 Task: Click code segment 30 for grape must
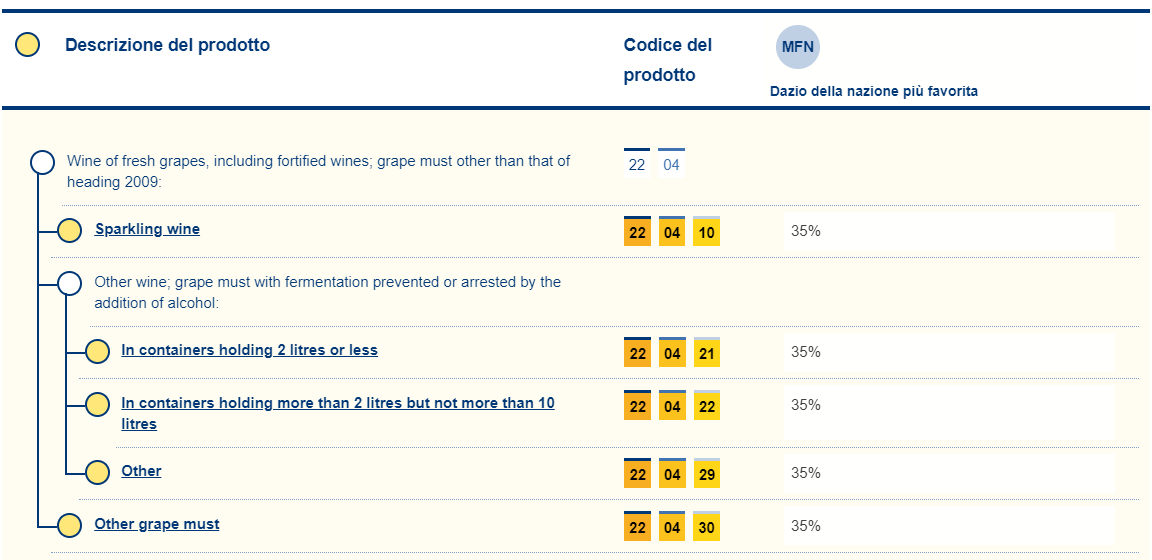(706, 527)
